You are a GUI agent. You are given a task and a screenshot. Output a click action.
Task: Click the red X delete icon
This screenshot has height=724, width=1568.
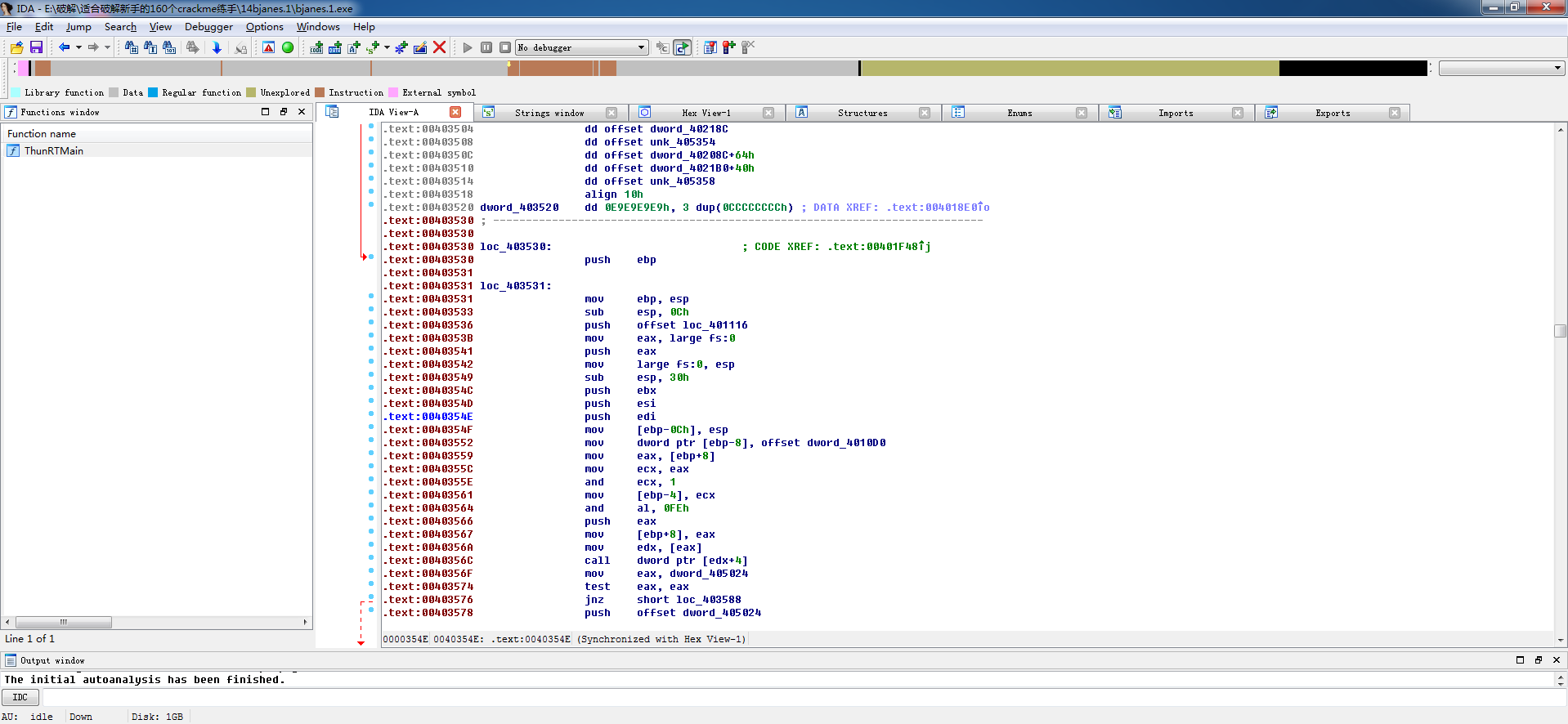[439, 47]
